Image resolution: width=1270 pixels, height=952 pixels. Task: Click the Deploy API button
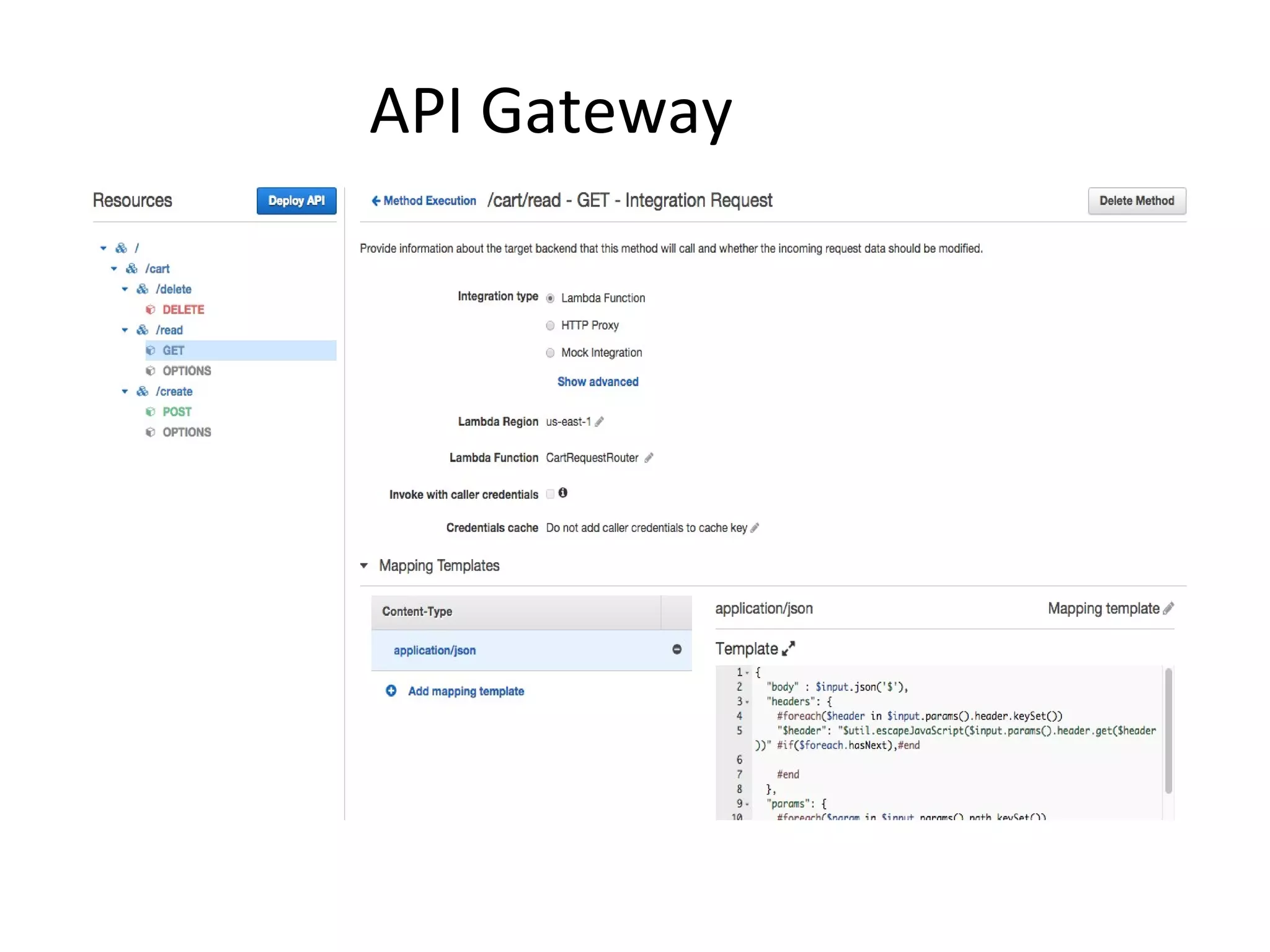tap(296, 201)
